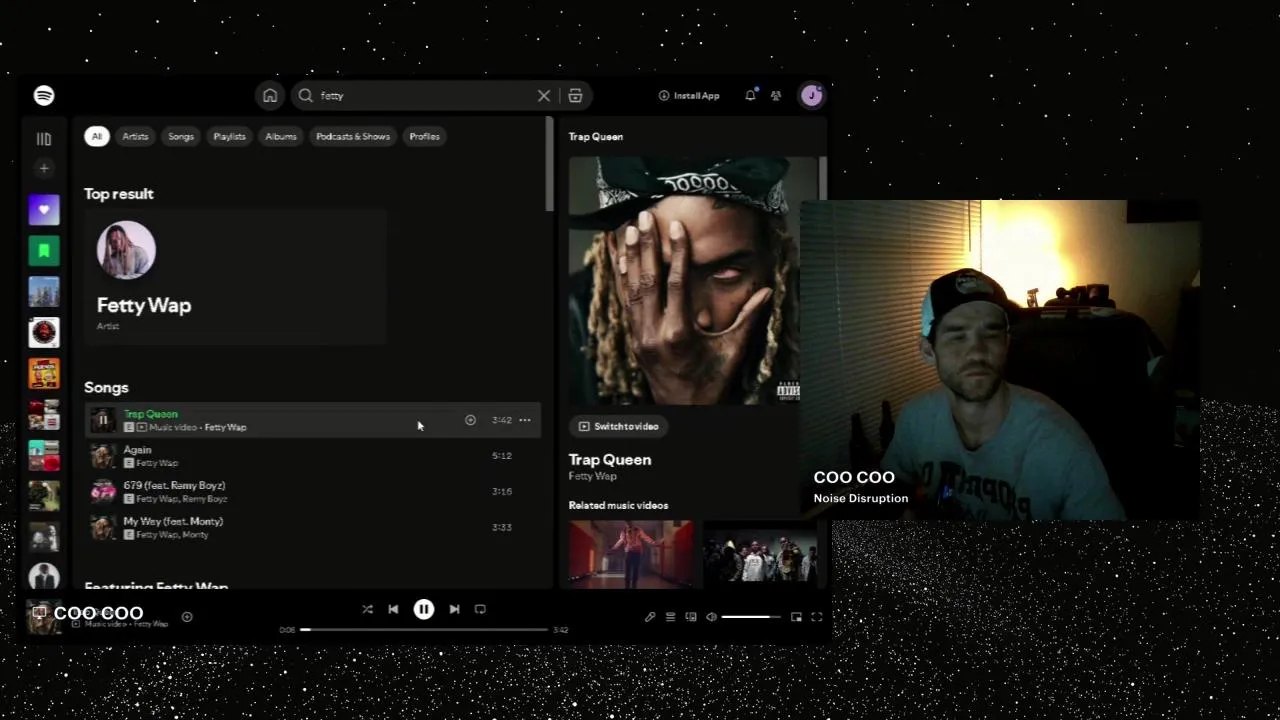1280x720 pixels.
Task: Seek along the song progress bar
Action: click(424, 630)
